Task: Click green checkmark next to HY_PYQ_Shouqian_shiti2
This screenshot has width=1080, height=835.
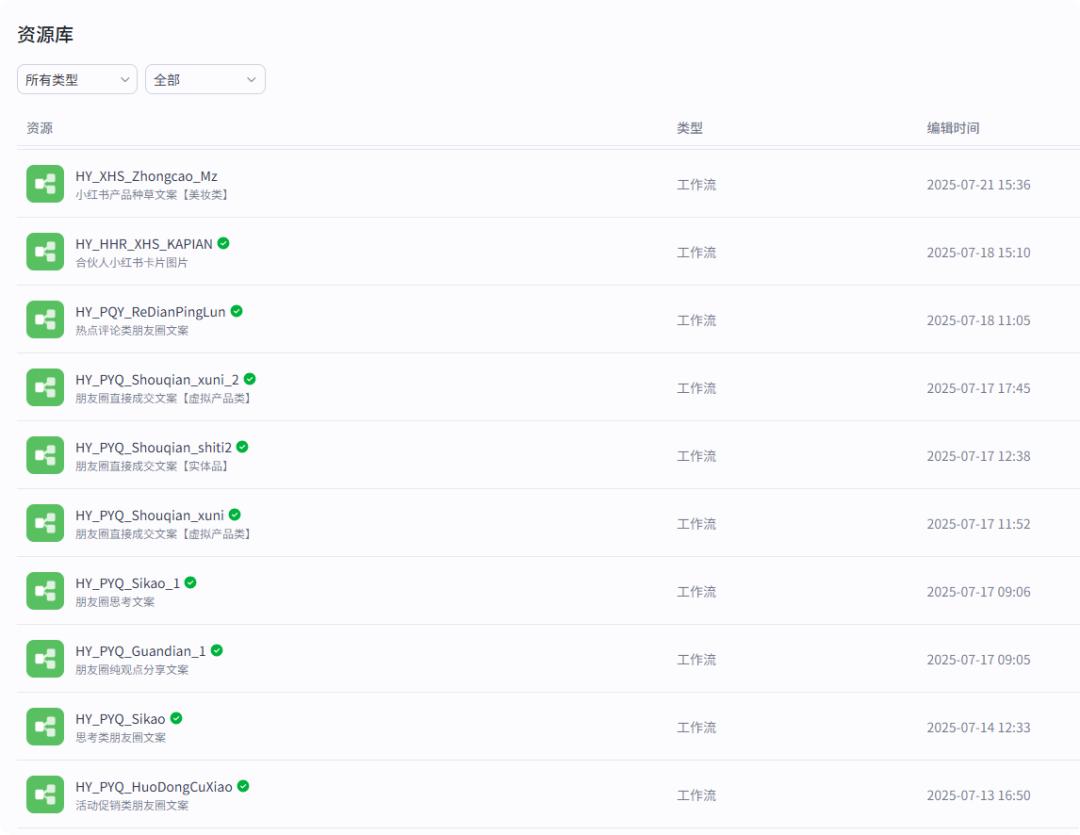Action: click(242, 446)
